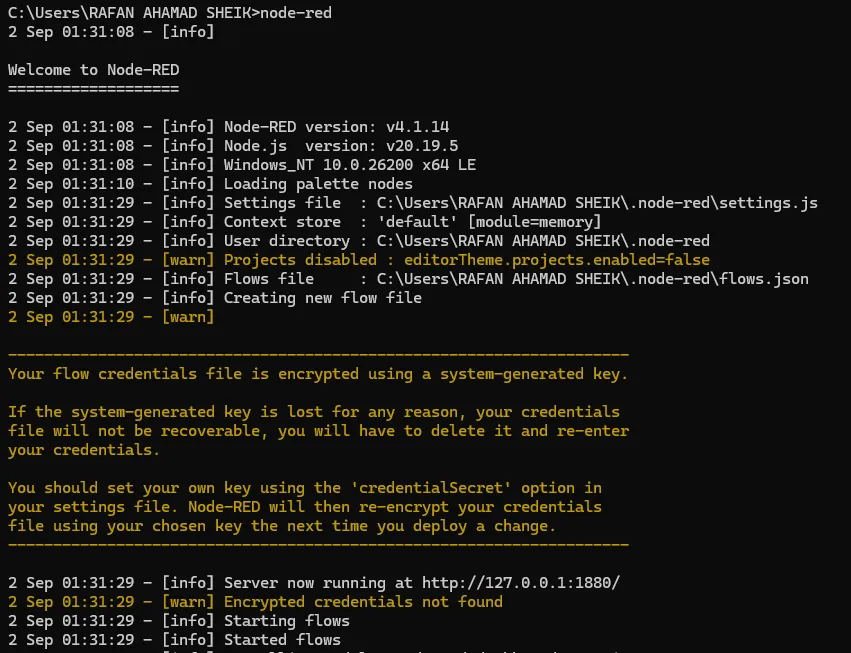Click 'Node.js version: v20.19.5' text
Image resolution: width=851 pixels, height=653 pixels.
(341, 146)
